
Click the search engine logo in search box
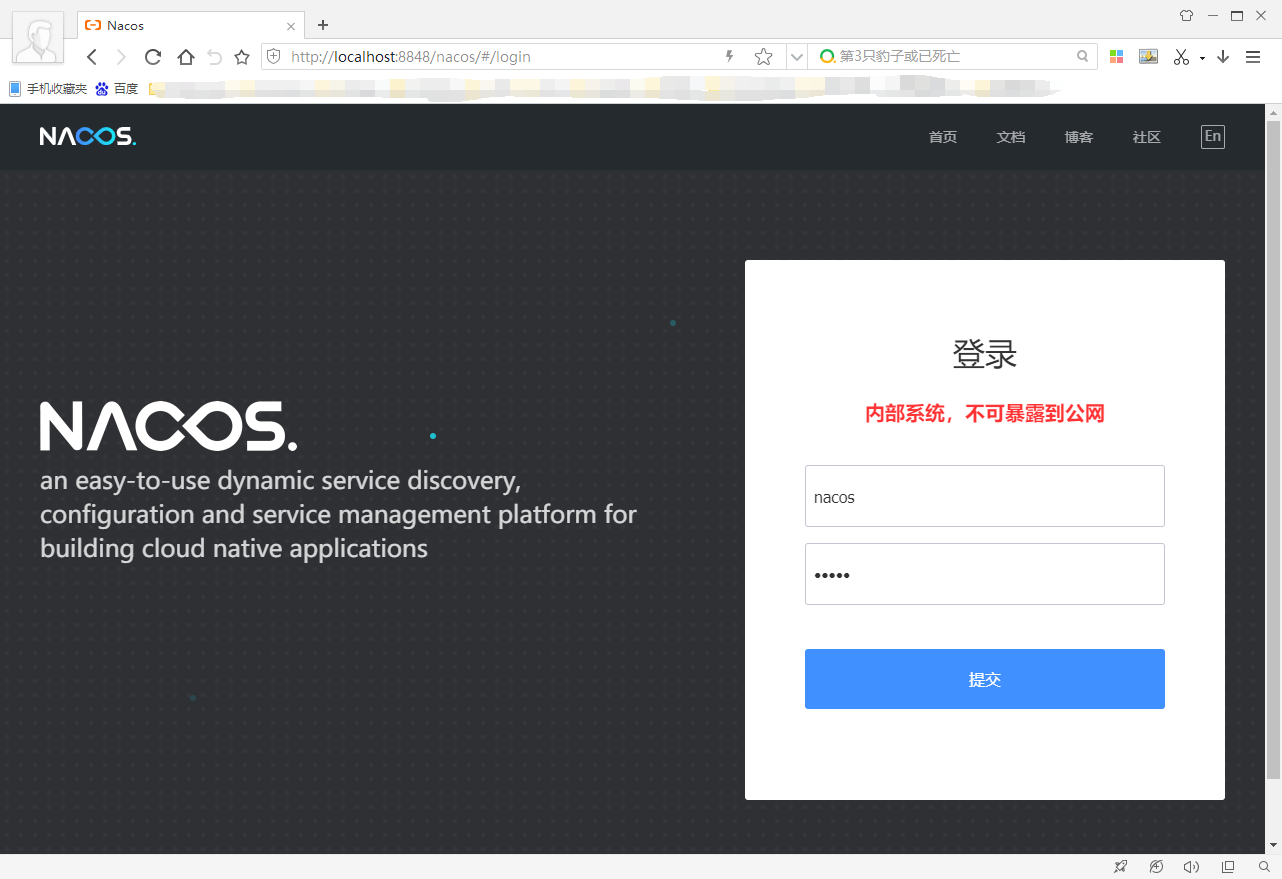pyautogui.click(x=827, y=57)
